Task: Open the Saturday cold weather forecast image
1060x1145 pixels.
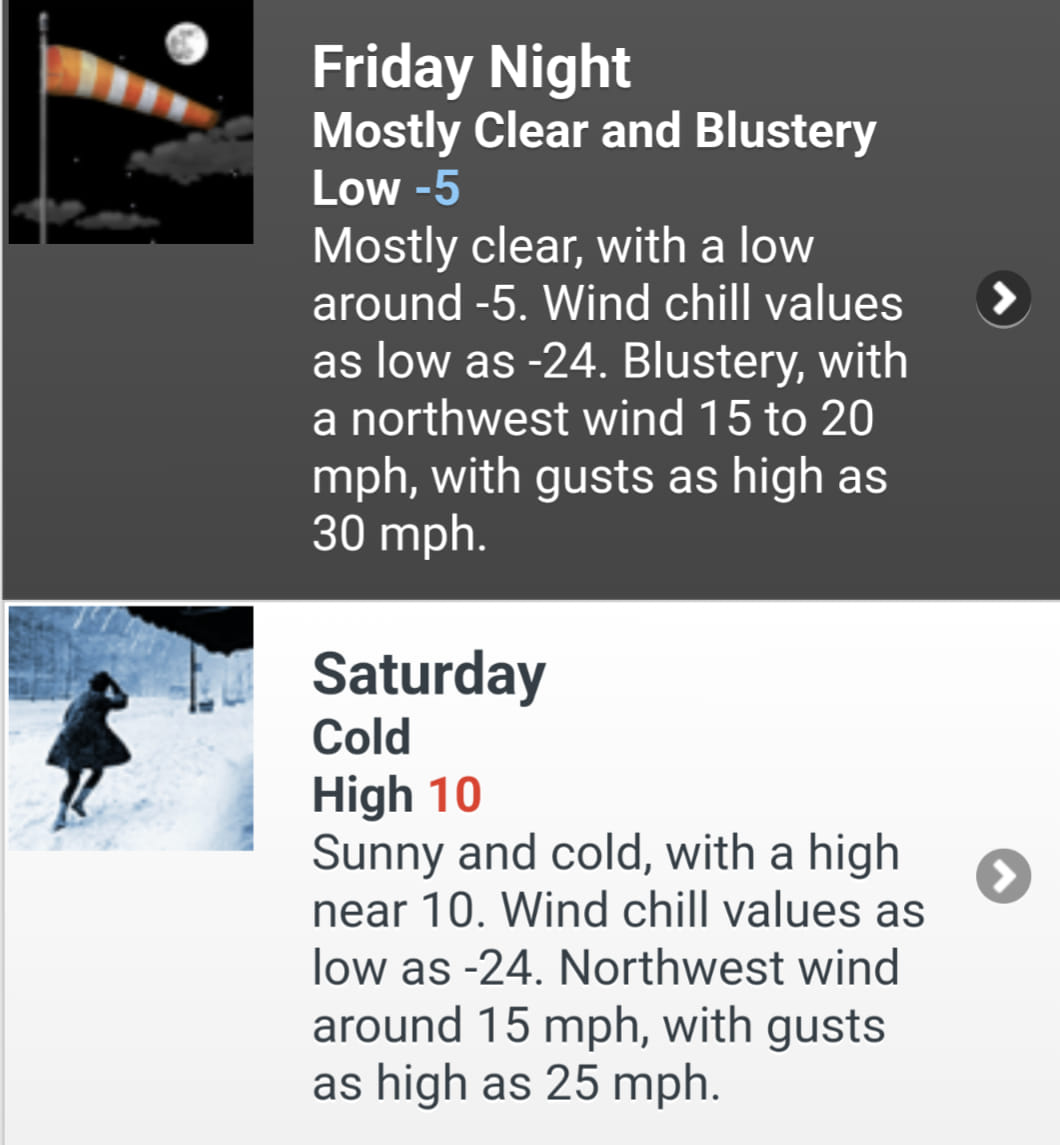Action: pos(131,728)
